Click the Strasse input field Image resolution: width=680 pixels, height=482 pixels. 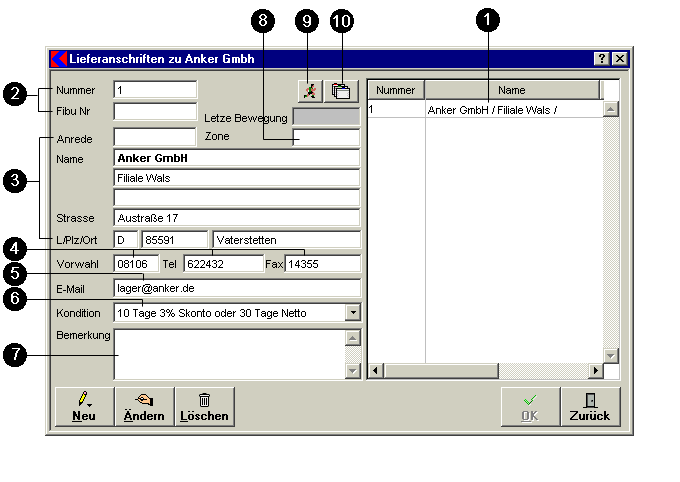click(x=236, y=217)
